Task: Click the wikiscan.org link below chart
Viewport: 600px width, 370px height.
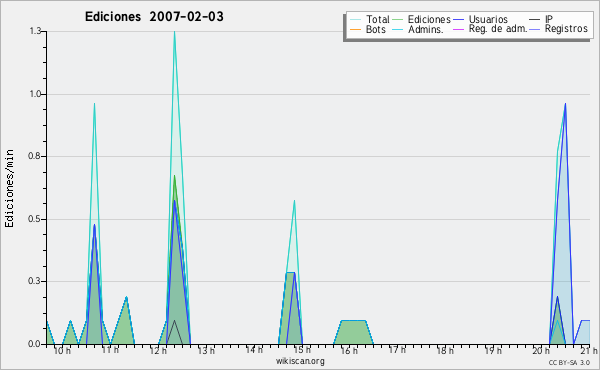Action: (x=300, y=361)
